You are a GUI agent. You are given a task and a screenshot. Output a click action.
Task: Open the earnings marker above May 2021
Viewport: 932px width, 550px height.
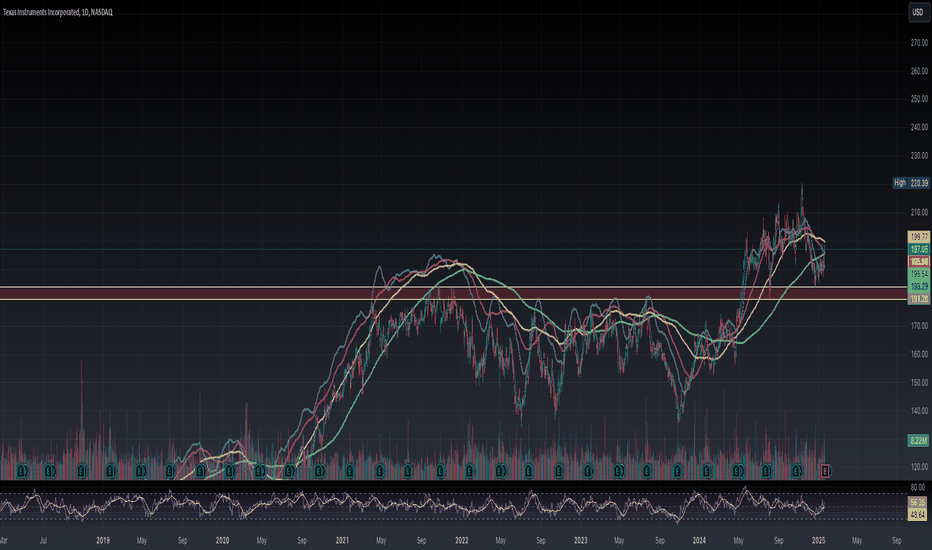(x=379, y=472)
